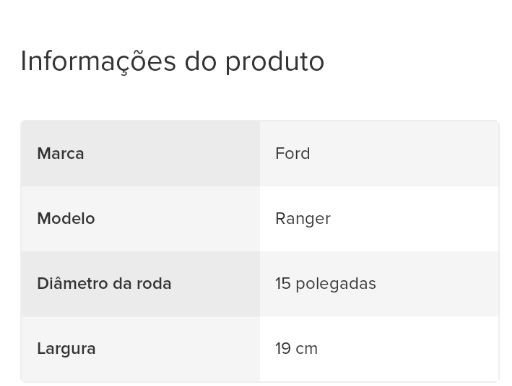512x386 pixels.
Task: Select the 'Largura' label cell
Action: (140, 349)
